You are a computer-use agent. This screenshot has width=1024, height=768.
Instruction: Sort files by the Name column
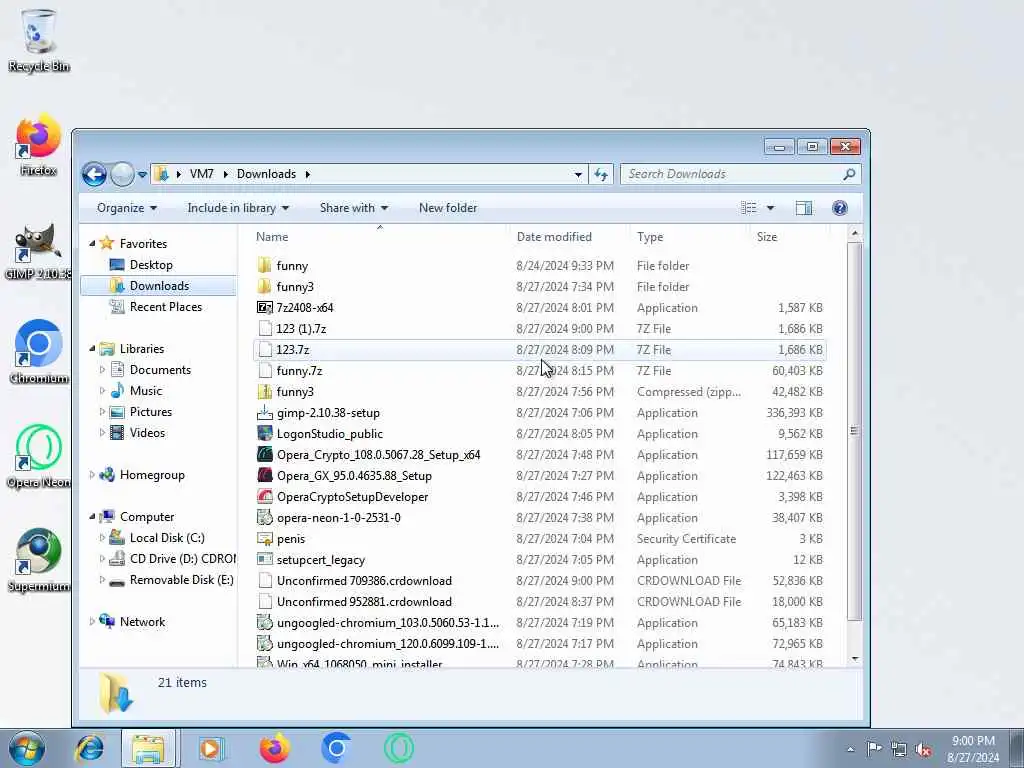379,237
